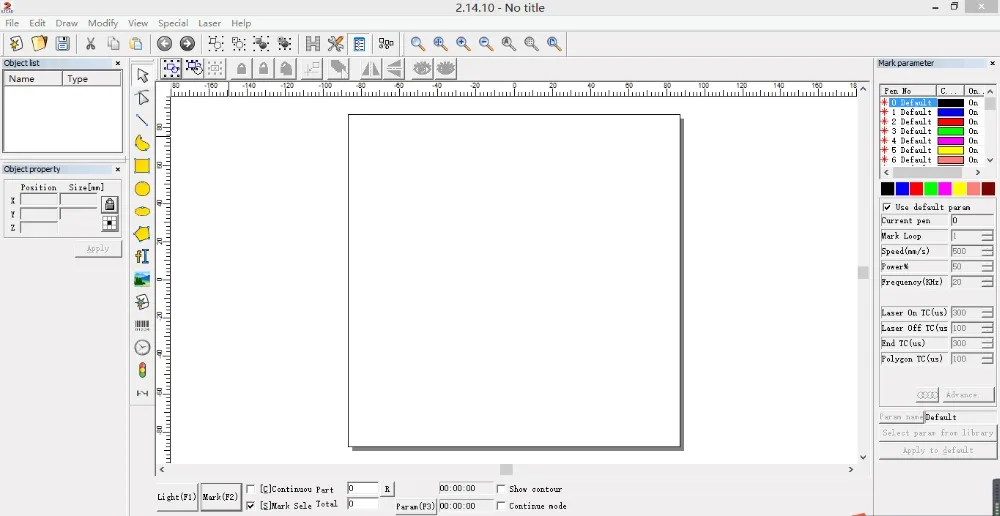This screenshot has height=516, width=1000.
Task: Select the Curve drawing tool
Action: 142,143
